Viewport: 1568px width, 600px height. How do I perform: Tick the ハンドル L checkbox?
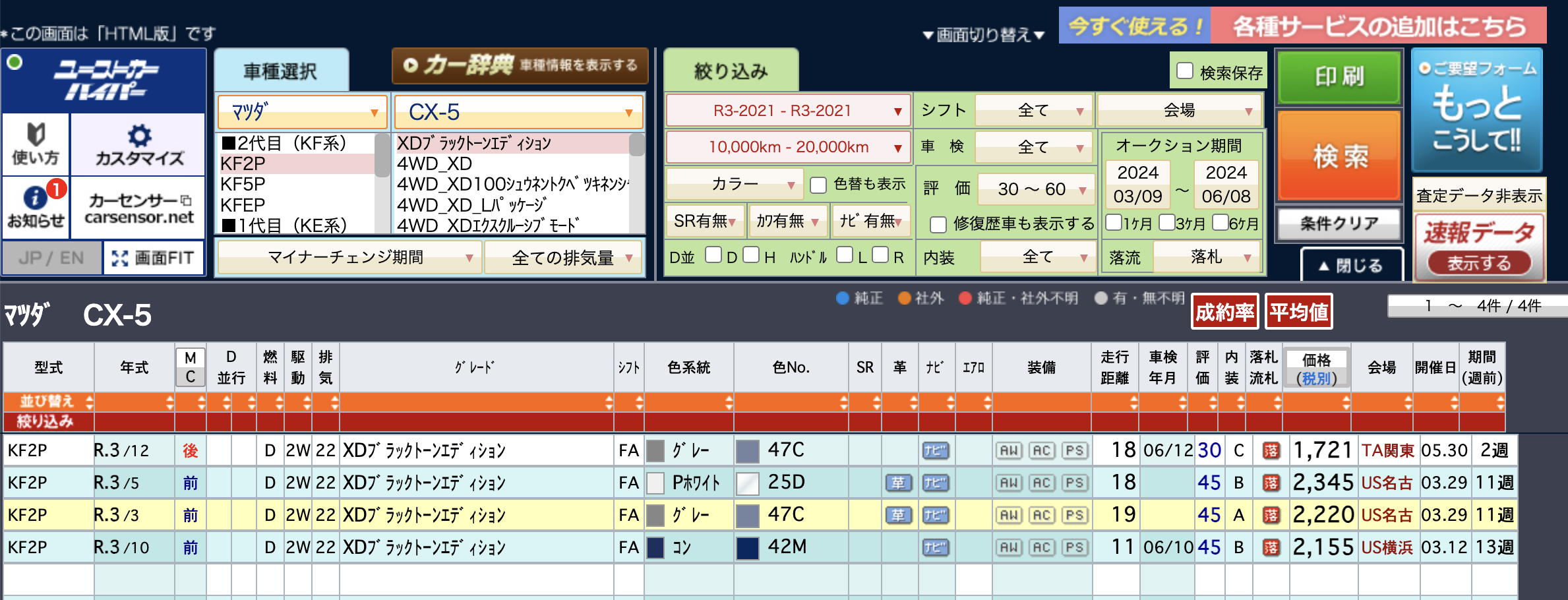(845, 255)
